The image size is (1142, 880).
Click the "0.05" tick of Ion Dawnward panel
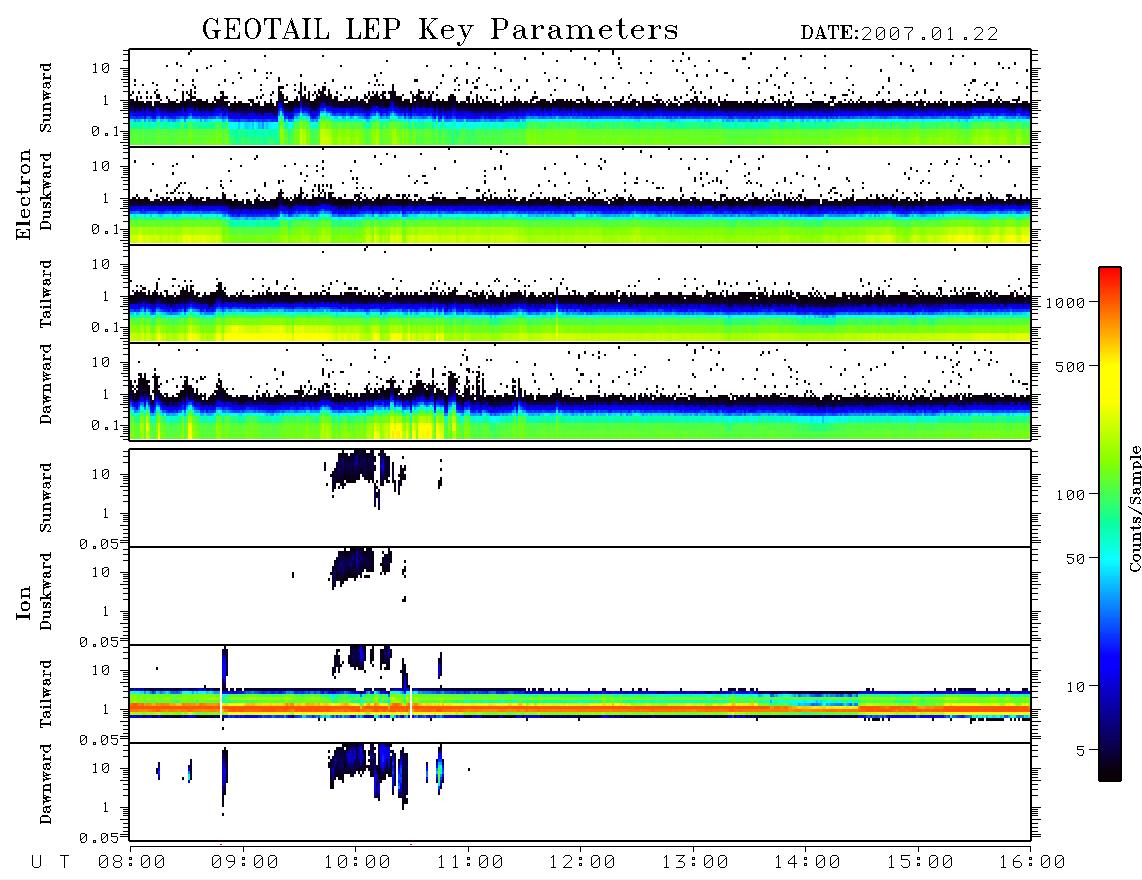click(x=98, y=838)
